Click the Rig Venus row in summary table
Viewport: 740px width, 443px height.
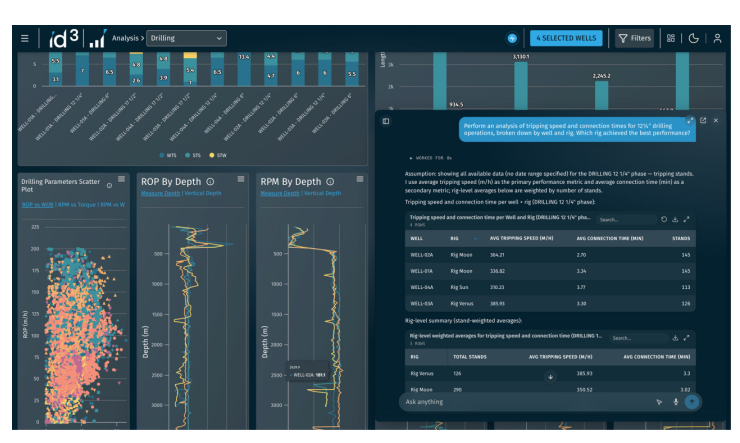[550, 374]
